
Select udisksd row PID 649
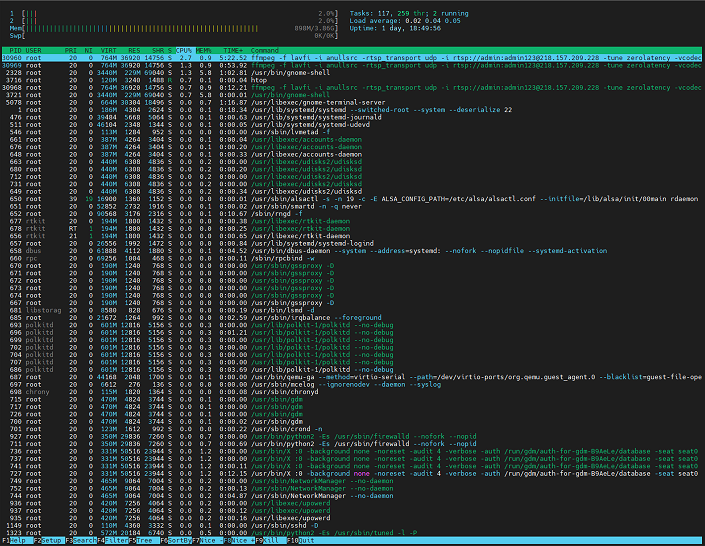point(352,191)
